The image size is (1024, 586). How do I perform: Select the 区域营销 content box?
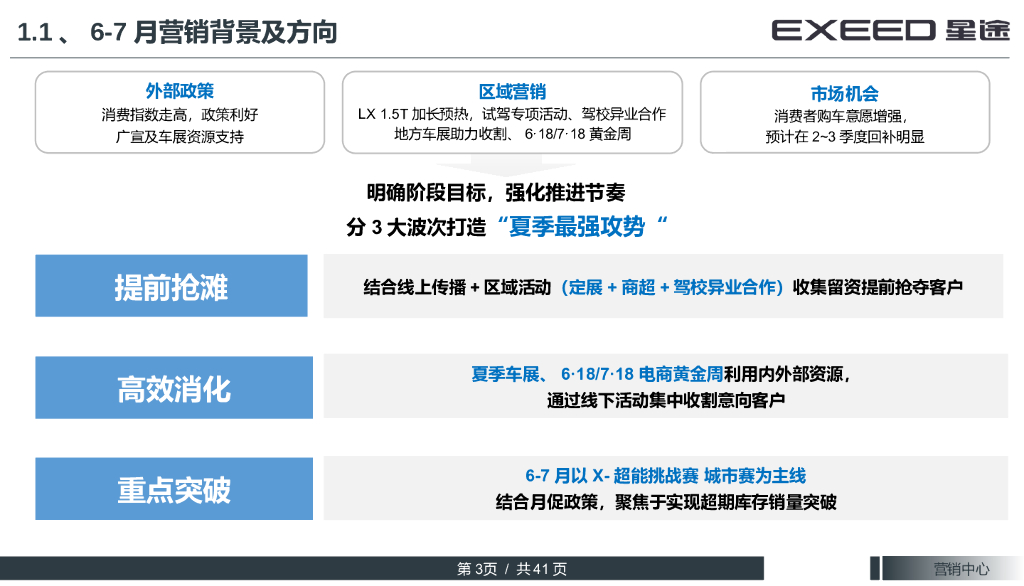point(512,113)
